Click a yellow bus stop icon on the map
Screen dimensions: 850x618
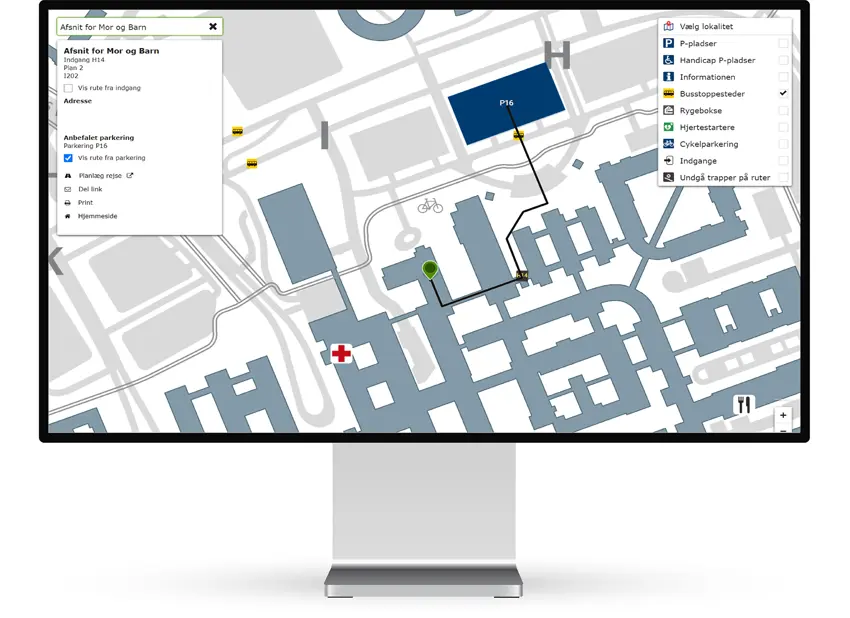238,129
